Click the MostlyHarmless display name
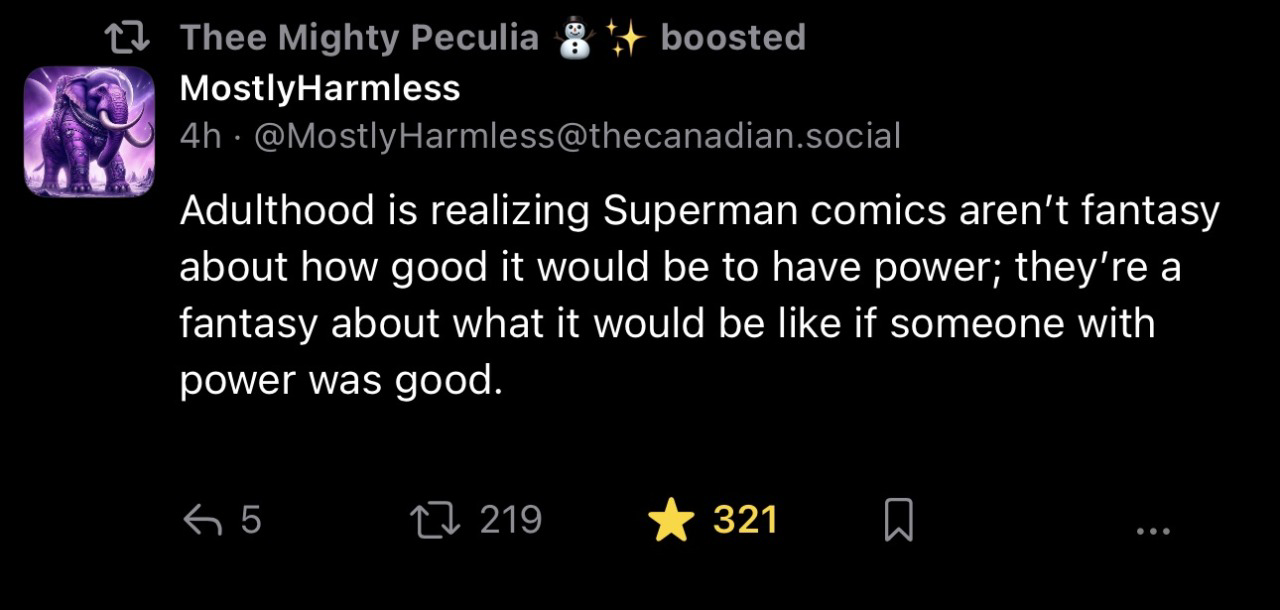Screen dimensions: 1280x610 [320, 88]
